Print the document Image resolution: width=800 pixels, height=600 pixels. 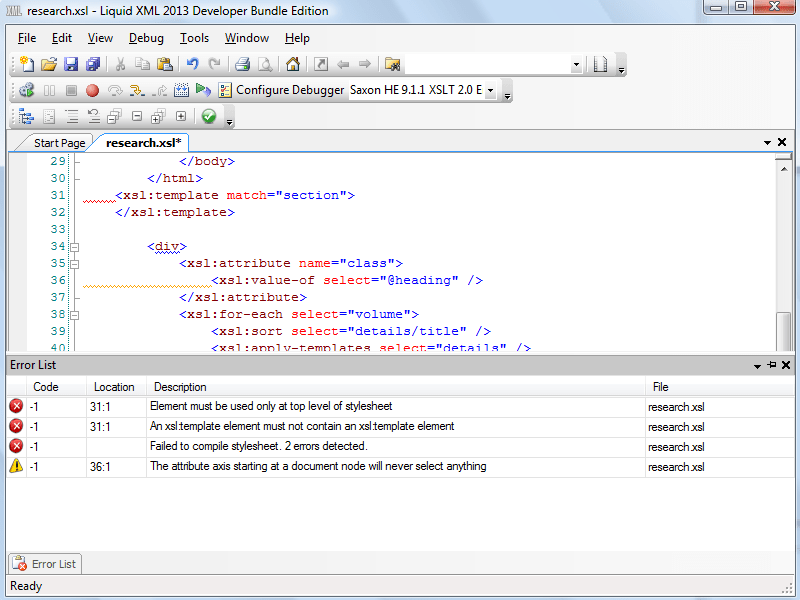[242, 64]
